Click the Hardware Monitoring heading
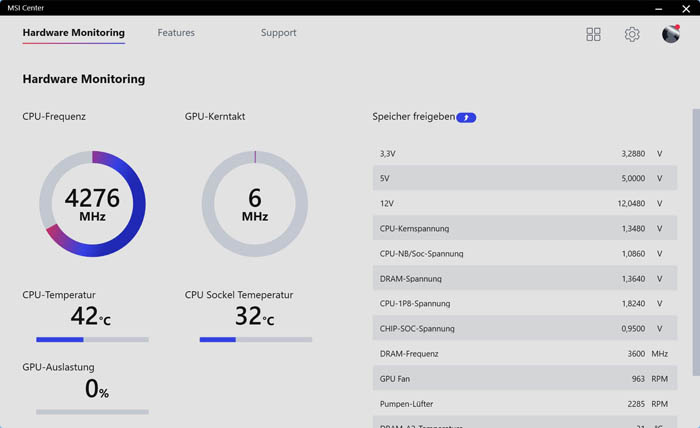Image resolution: width=700 pixels, height=428 pixels. coord(84,79)
